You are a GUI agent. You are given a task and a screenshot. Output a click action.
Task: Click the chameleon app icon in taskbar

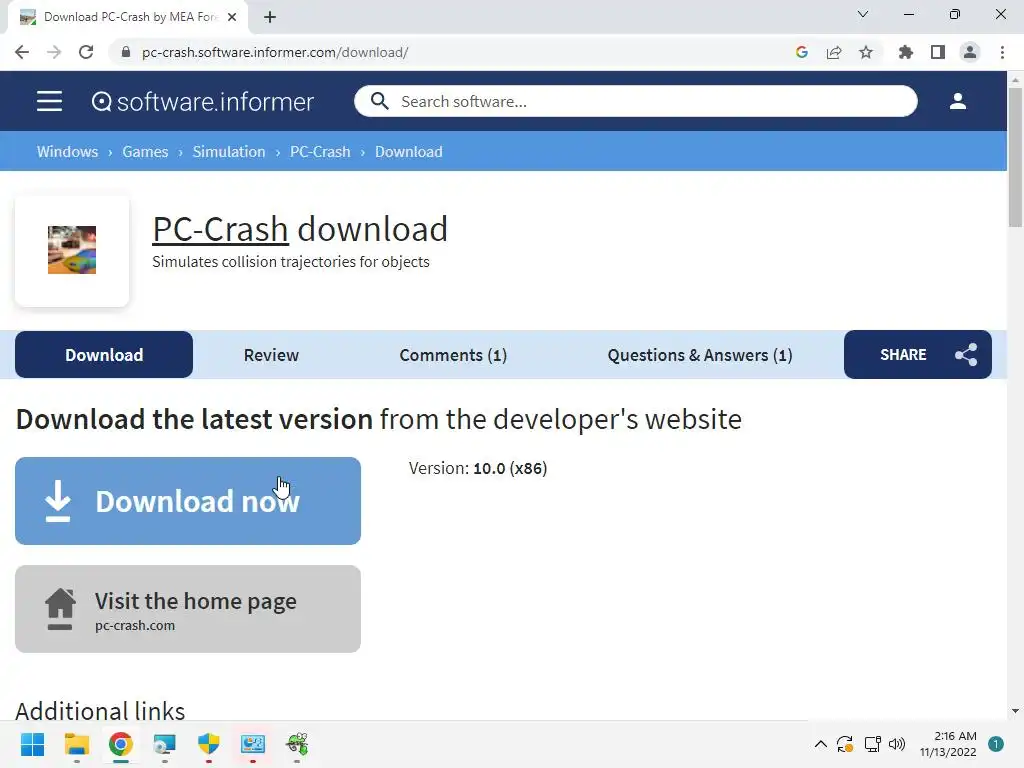(297, 744)
